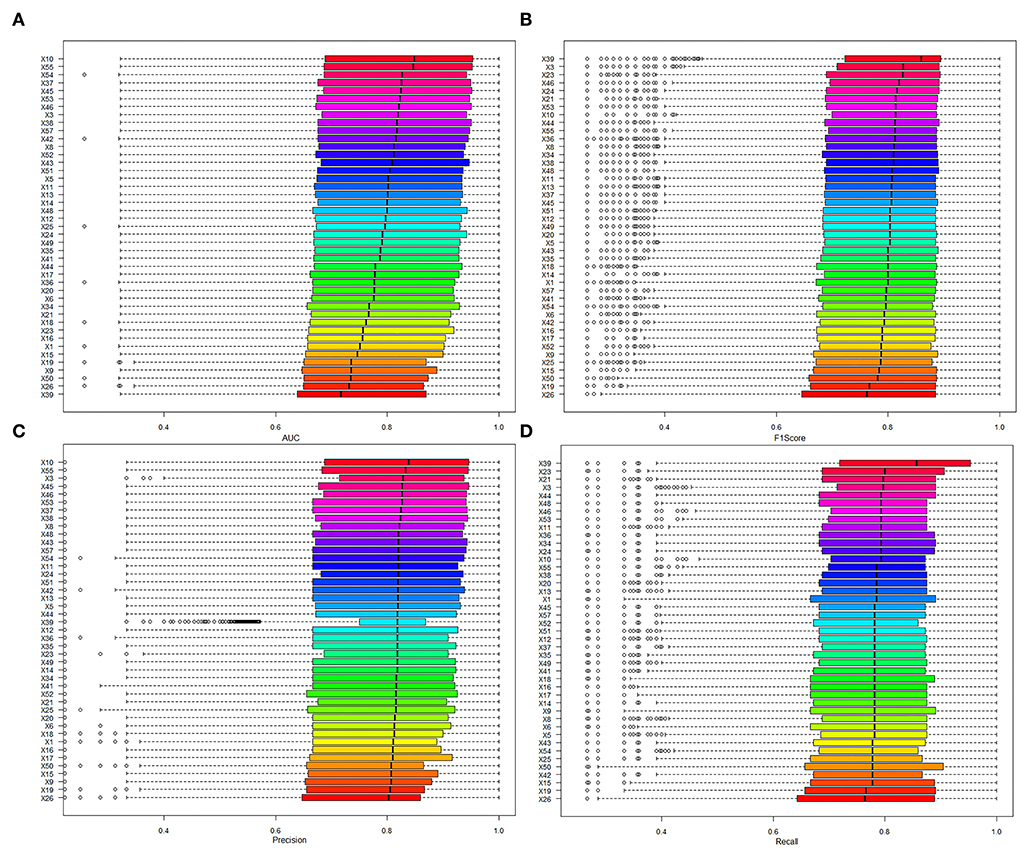Screen dimensions: 1021x849
Task: Click the 1.0 tick on the F1Score axis
Action: [x=1000, y=427]
